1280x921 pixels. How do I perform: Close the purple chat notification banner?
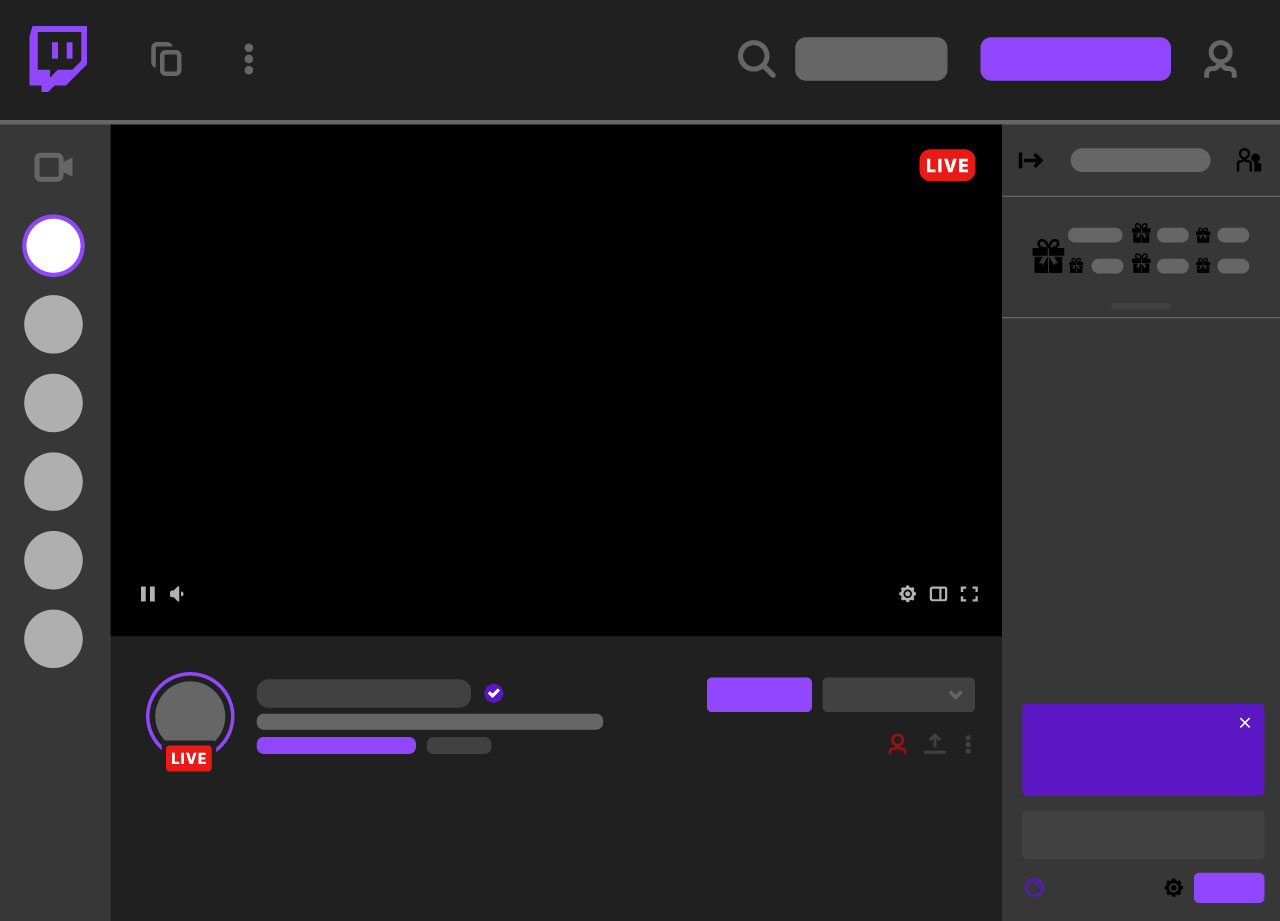click(1245, 723)
